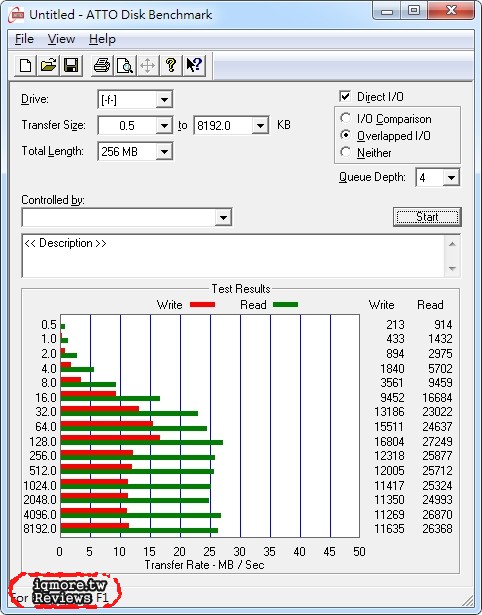Activate context help arrow-question icon
Screen dimensions: 482x615
pyautogui.click(x=194, y=65)
